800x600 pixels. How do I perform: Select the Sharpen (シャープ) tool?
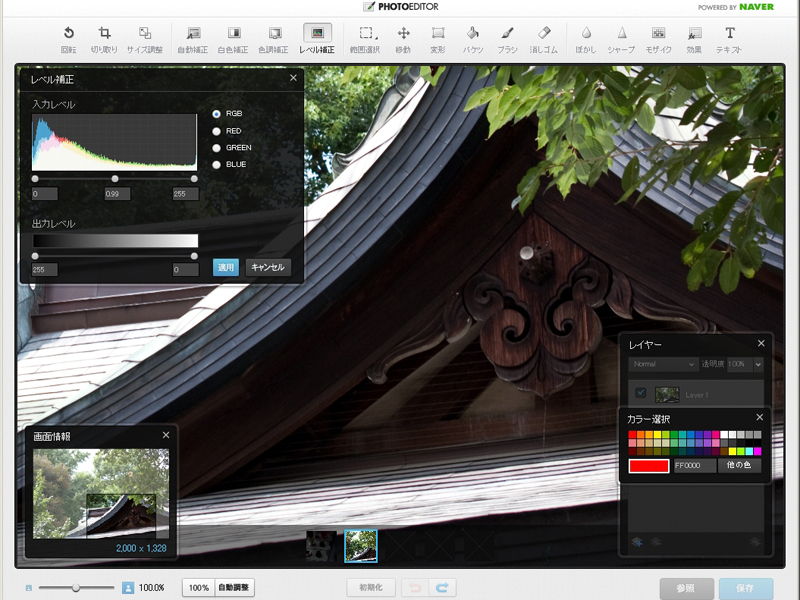(x=621, y=39)
